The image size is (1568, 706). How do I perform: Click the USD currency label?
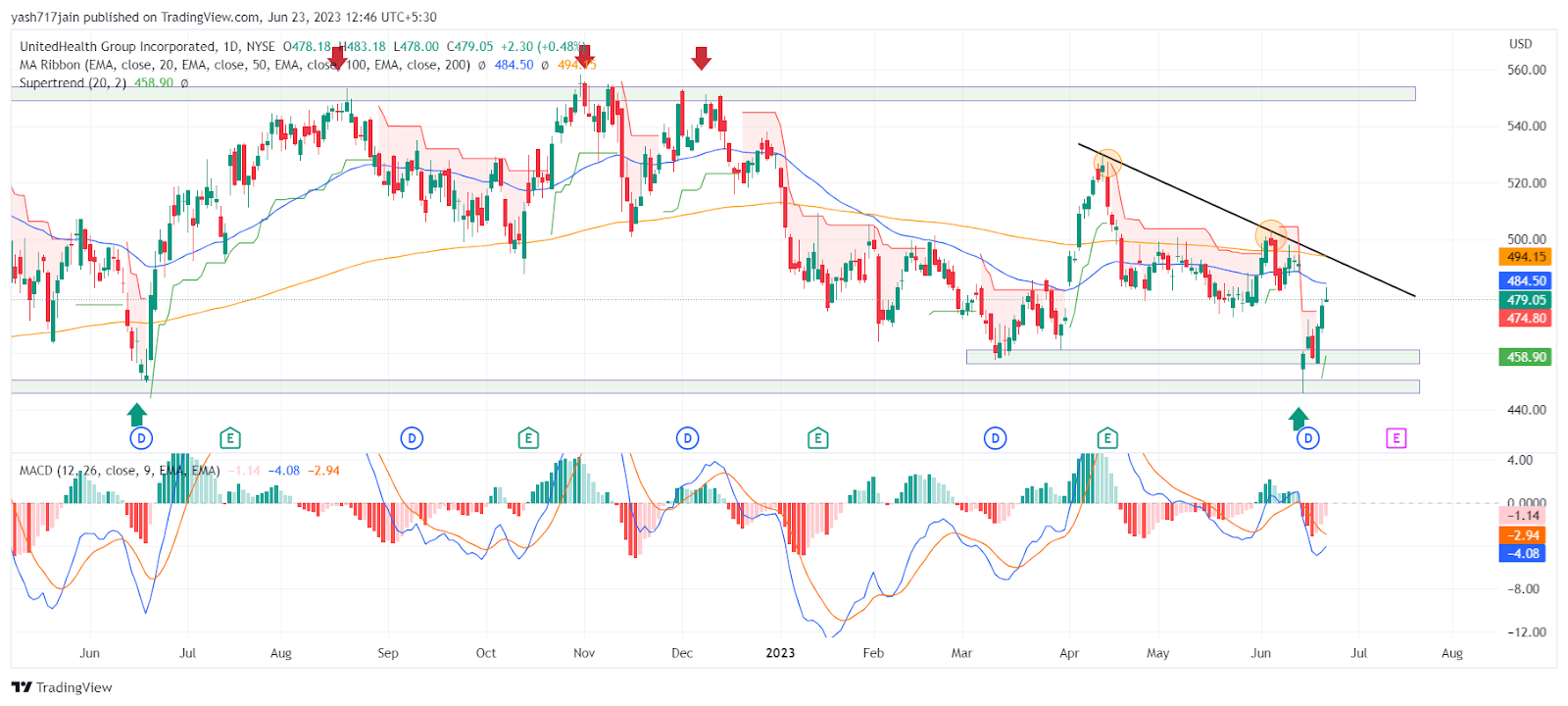click(1520, 44)
